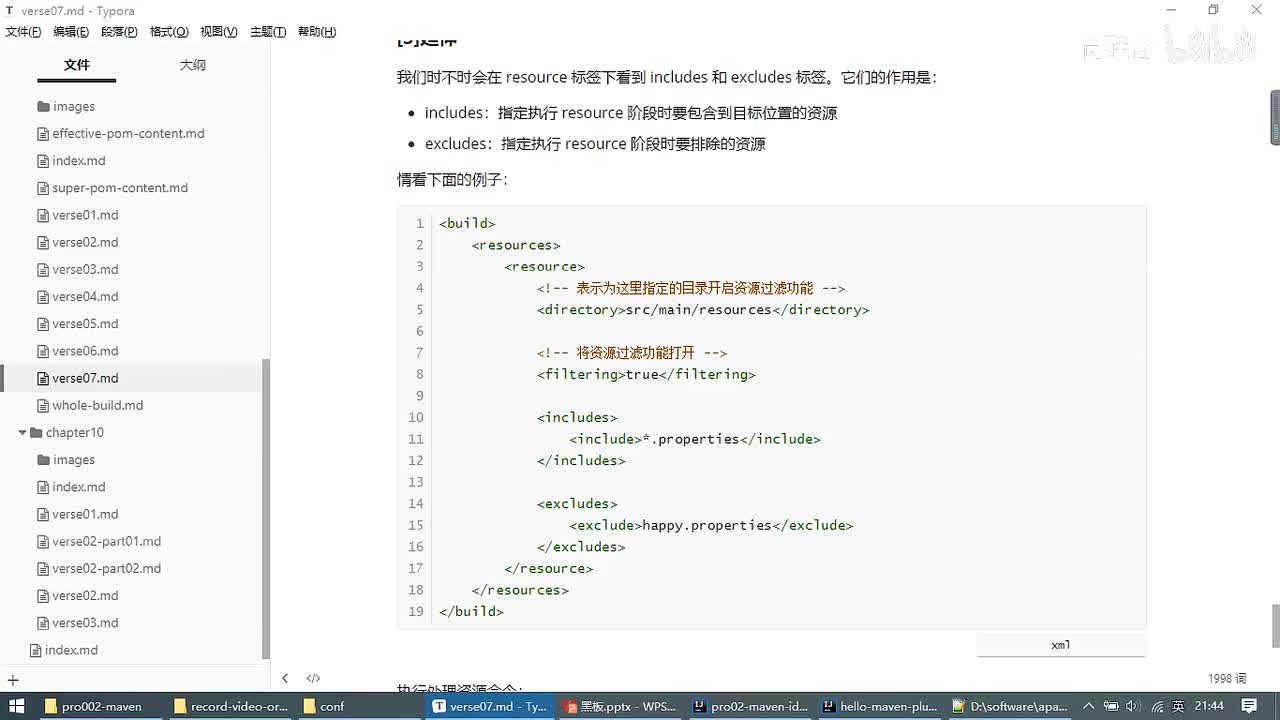This screenshot has height=720, width=1280.
Task: Open the 帮助 menu
Action: (x=317, y=32)
